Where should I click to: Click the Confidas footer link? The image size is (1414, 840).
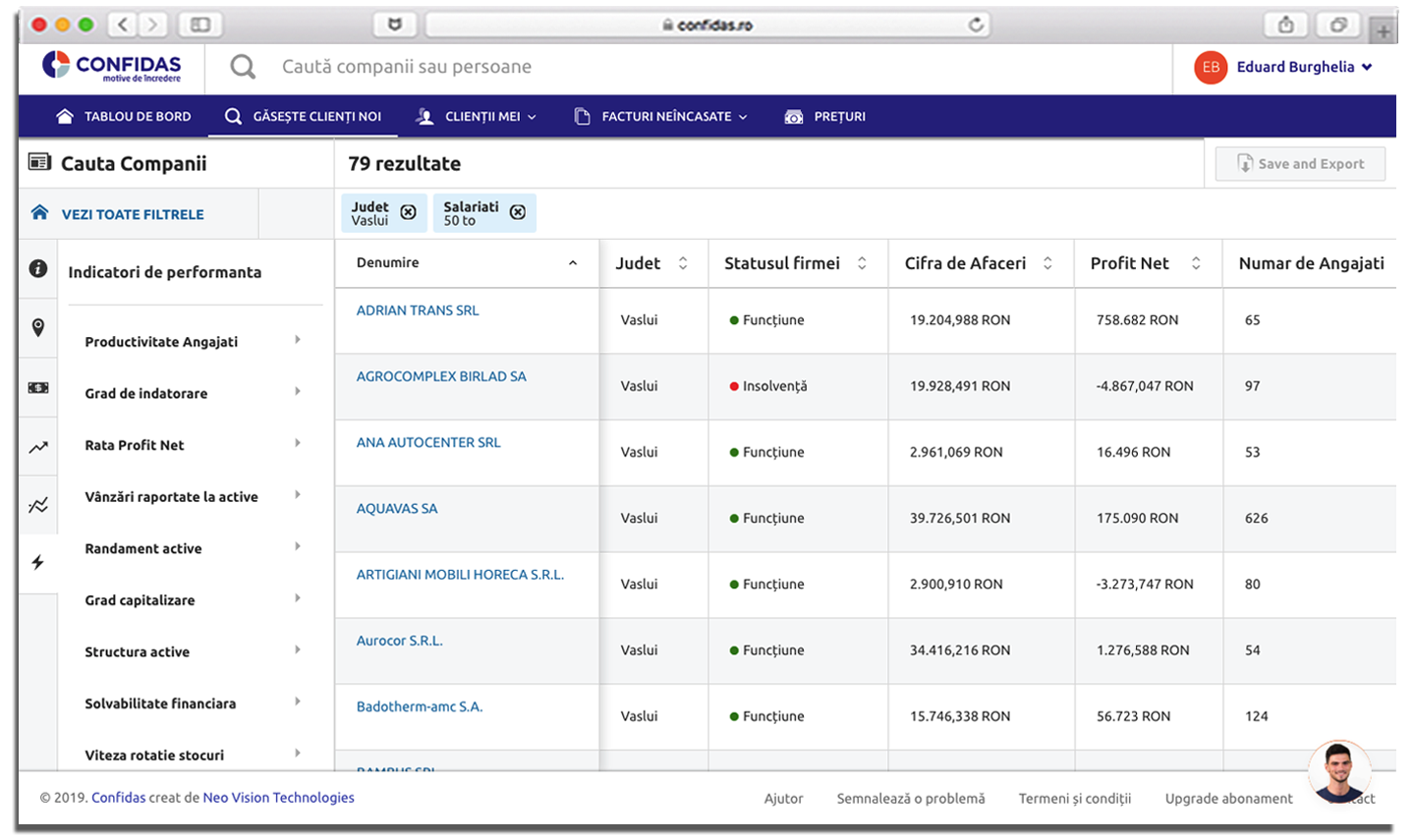pyautogui.click(x=119, y=798)
